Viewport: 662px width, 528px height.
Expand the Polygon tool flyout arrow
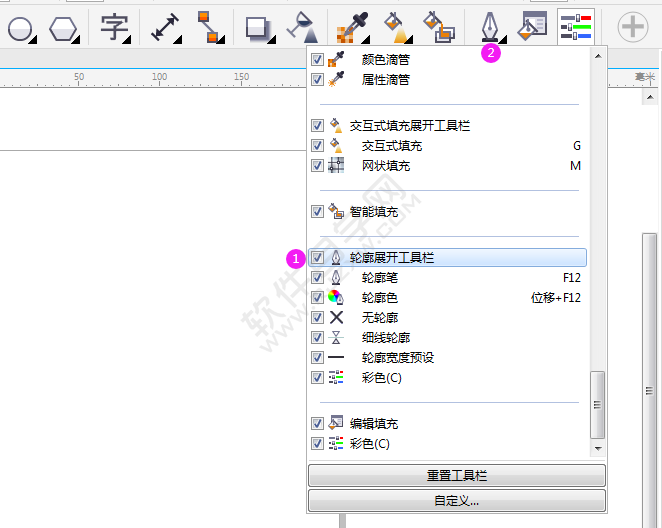pos(76,40)
